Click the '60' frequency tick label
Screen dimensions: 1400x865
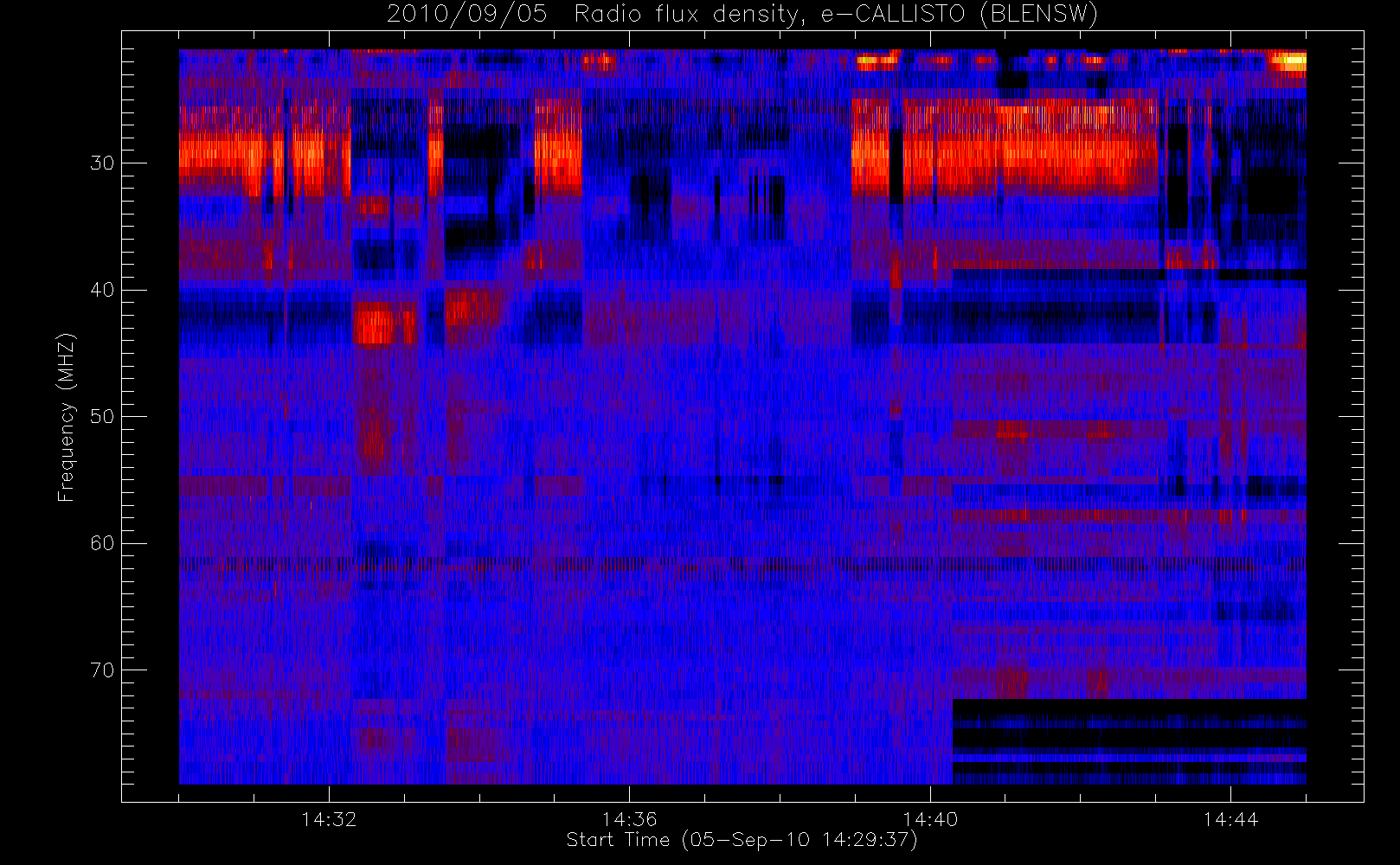pos(102,543)
